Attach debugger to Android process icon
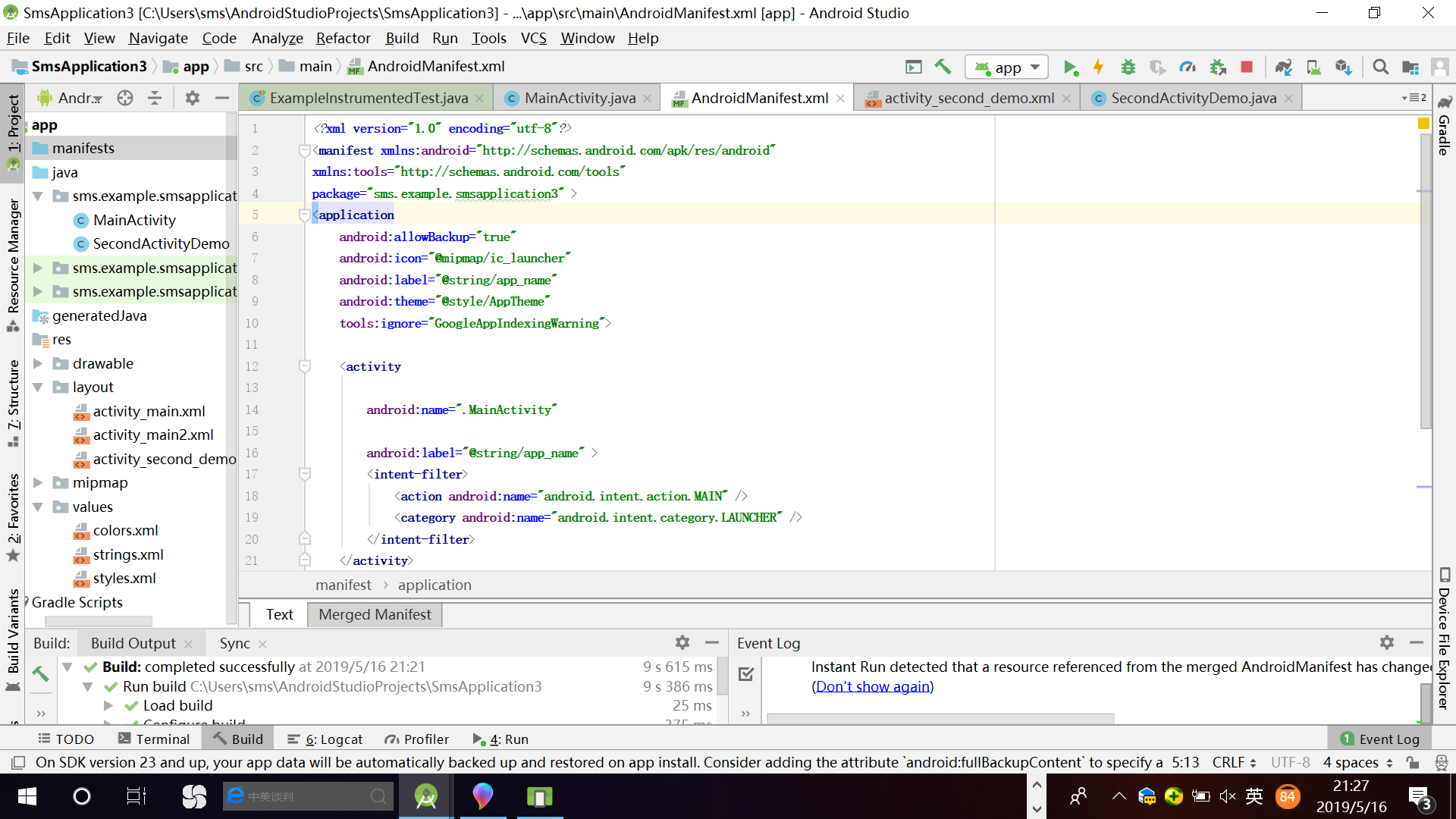The height and width of the screenshot is (819, 1456). (1218, 67)
